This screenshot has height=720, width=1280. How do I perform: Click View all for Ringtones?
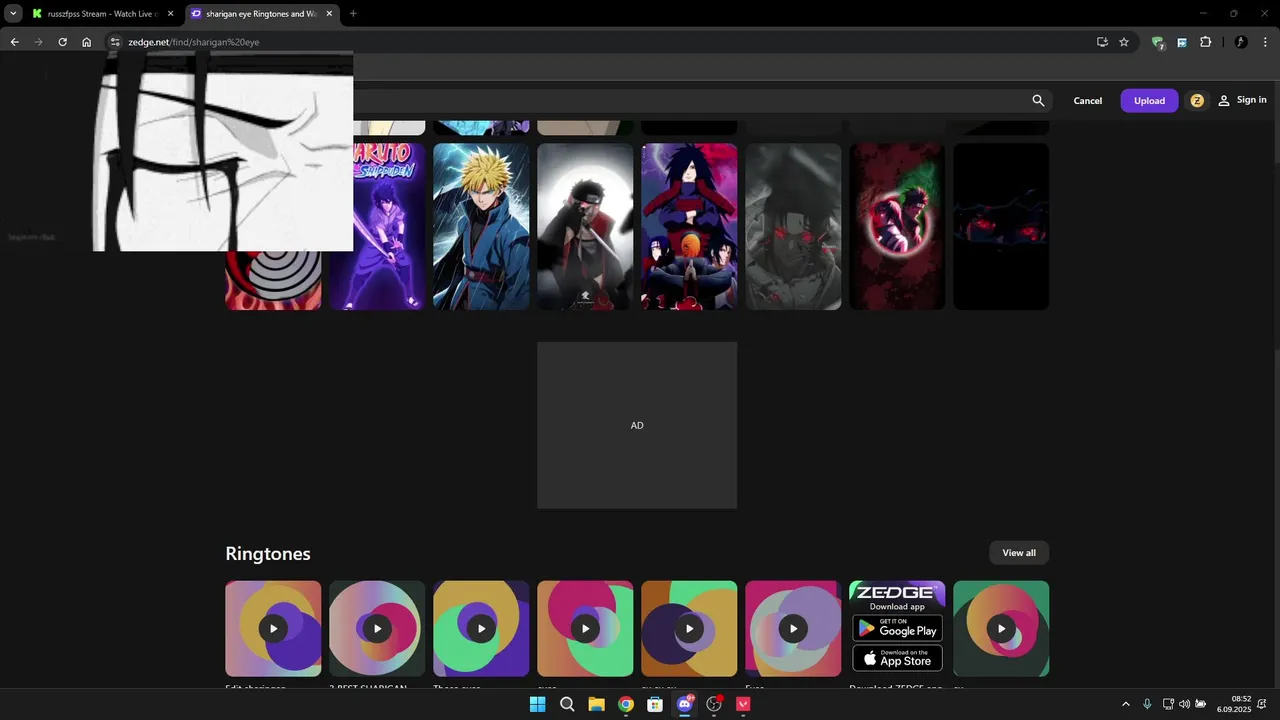[x=1019, y=553]
